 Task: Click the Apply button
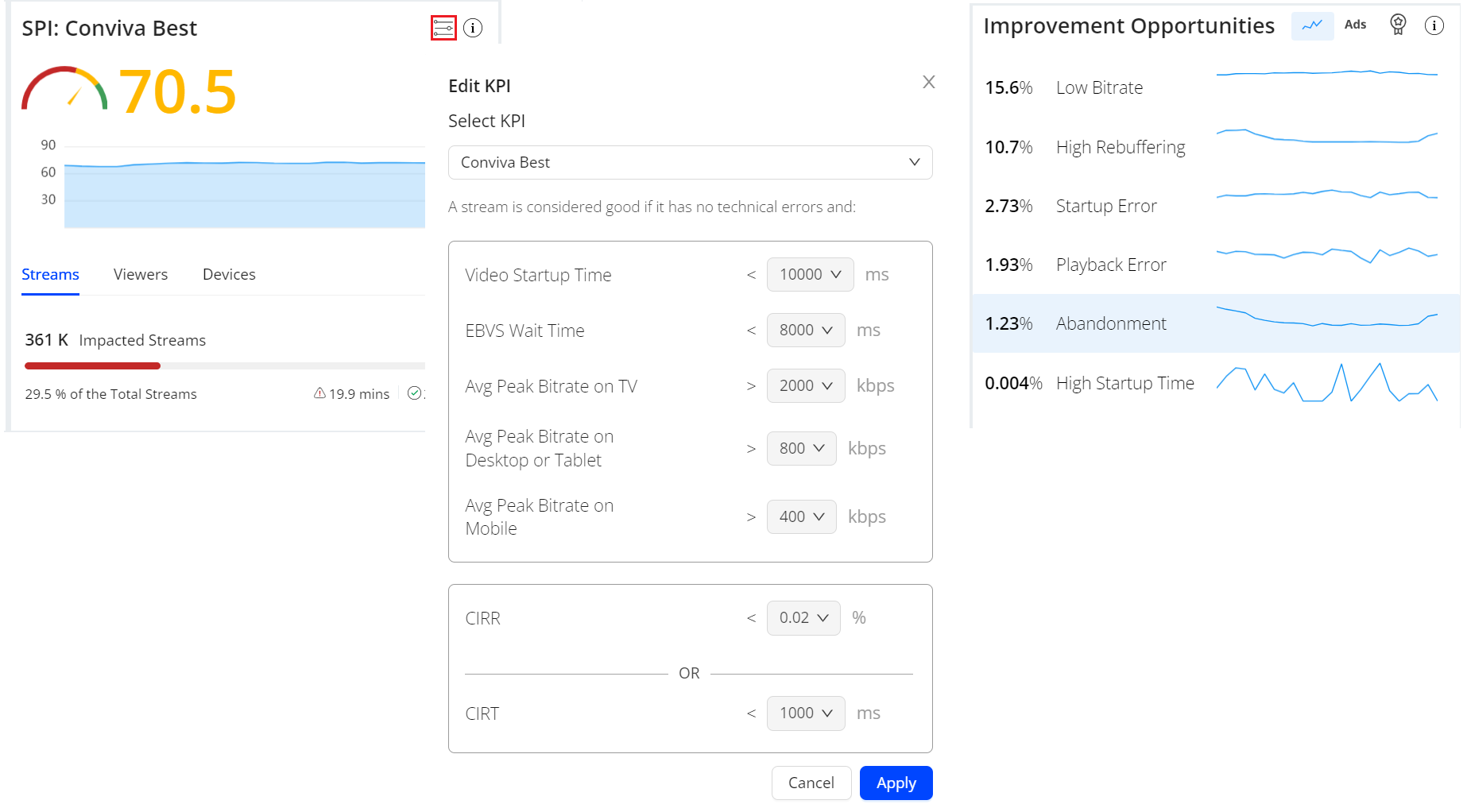point(896,783)
